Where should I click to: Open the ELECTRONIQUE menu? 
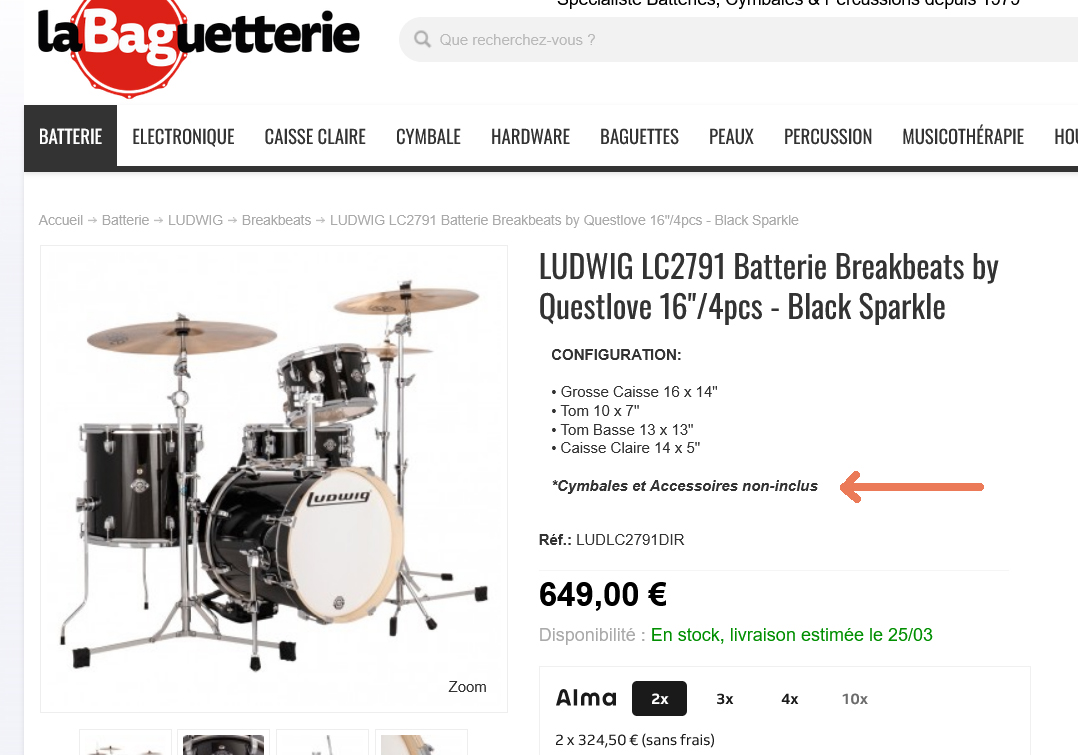[x=184, y=137]
